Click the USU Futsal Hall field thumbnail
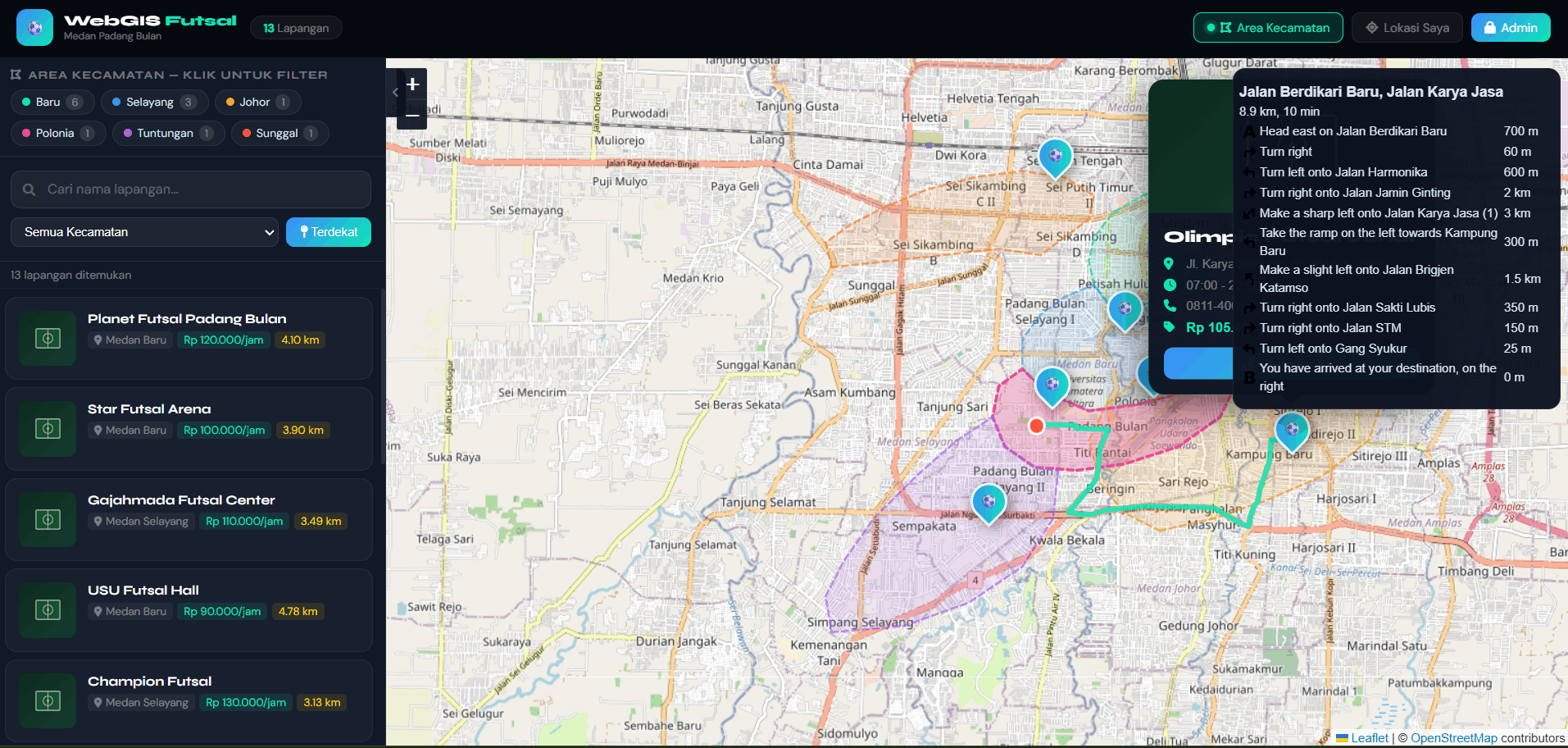 pyautogui.click(x=48, y=609)
